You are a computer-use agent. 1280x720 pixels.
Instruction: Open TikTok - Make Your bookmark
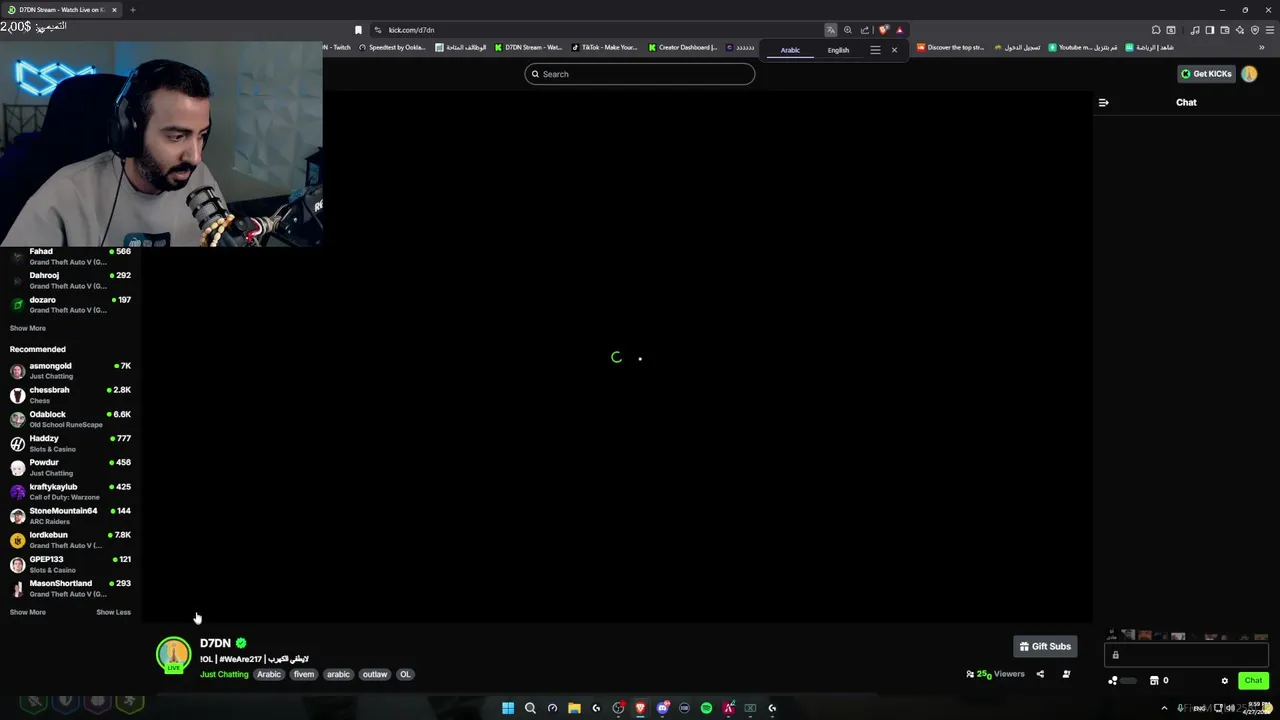pos(605,47)
